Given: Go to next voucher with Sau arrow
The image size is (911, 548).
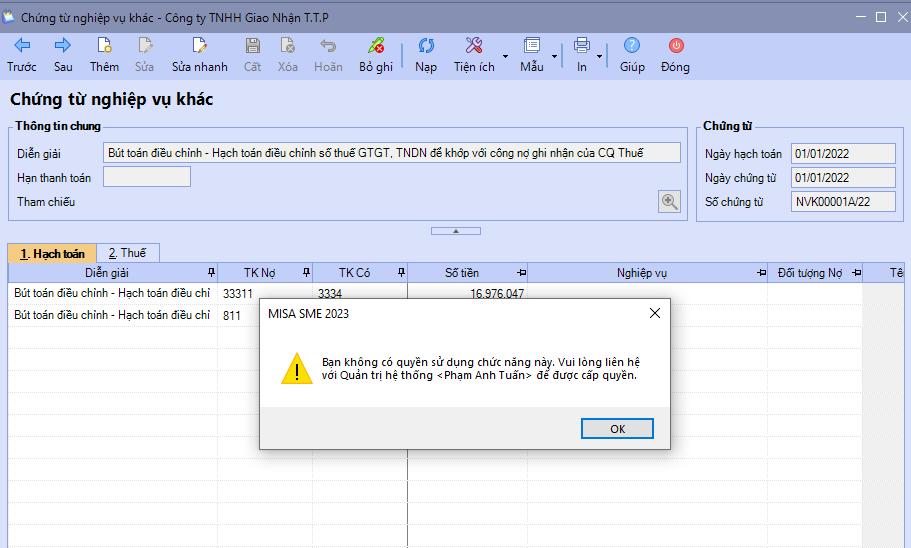Looking at the screenshot, I should (x=63, y=45).
